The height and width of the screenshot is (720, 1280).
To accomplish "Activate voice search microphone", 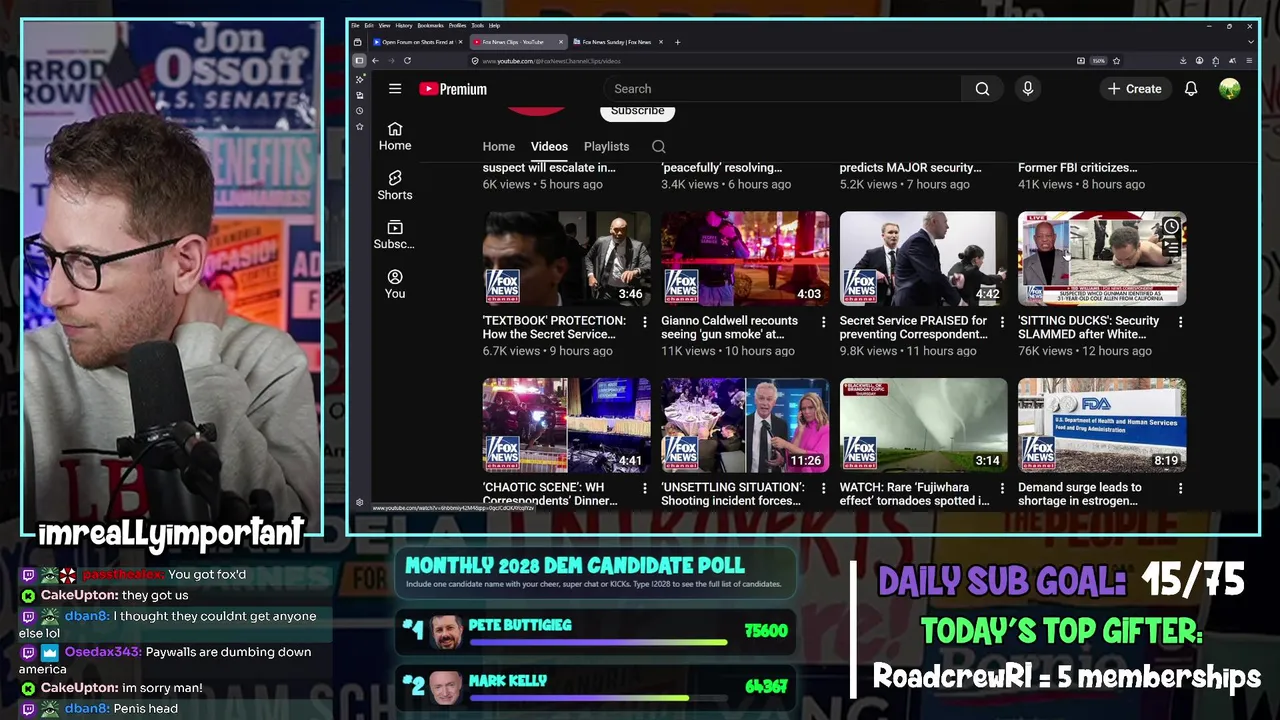I will point(1027,89).
